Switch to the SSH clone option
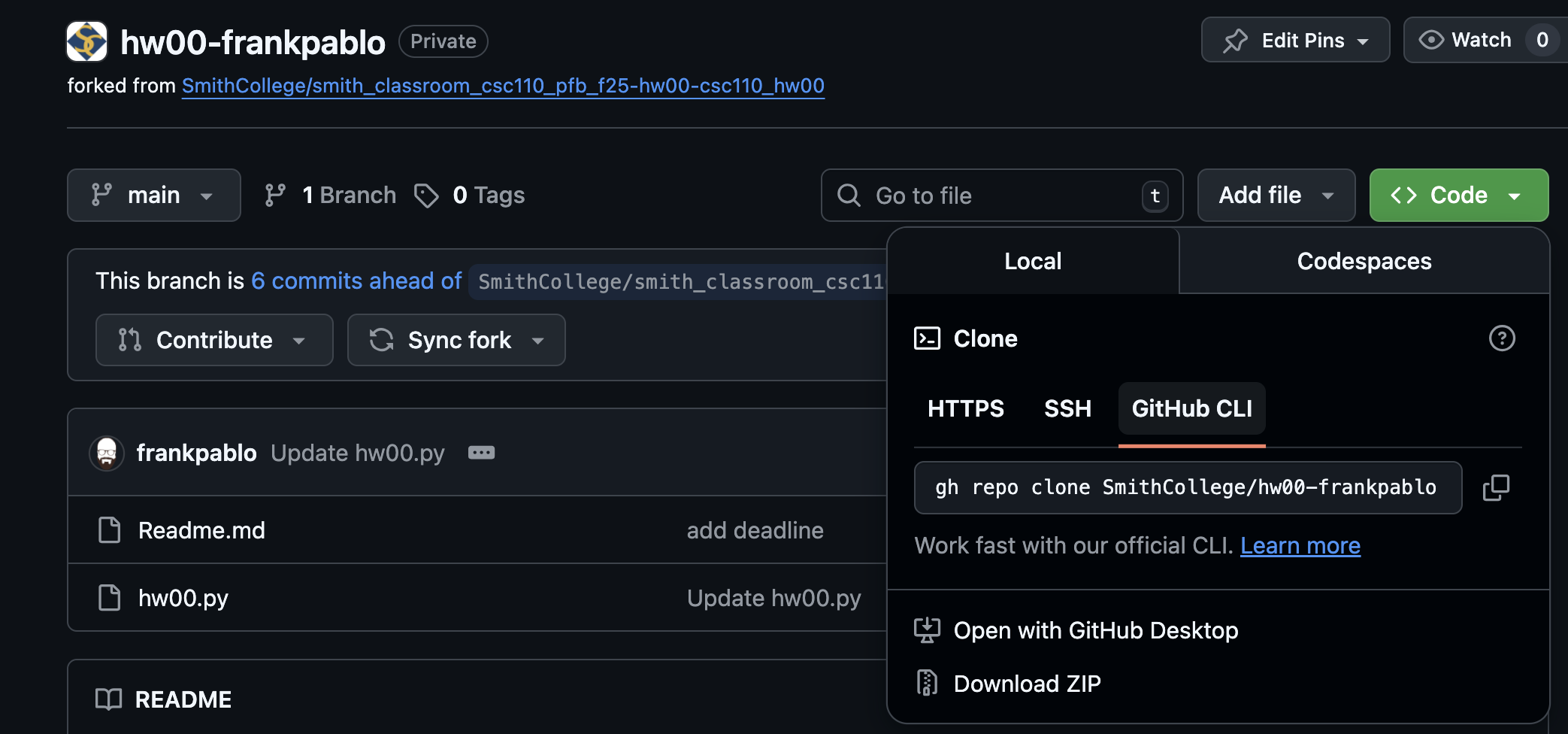1568x734 pixels. (1067, 408)
